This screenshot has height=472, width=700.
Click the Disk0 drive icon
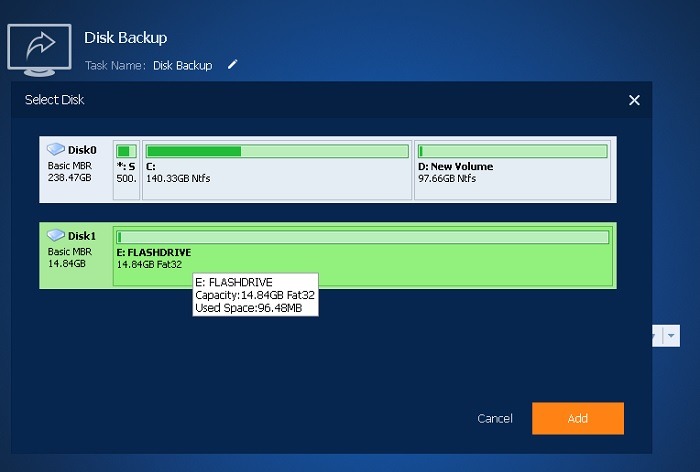[x=56, y=149]
